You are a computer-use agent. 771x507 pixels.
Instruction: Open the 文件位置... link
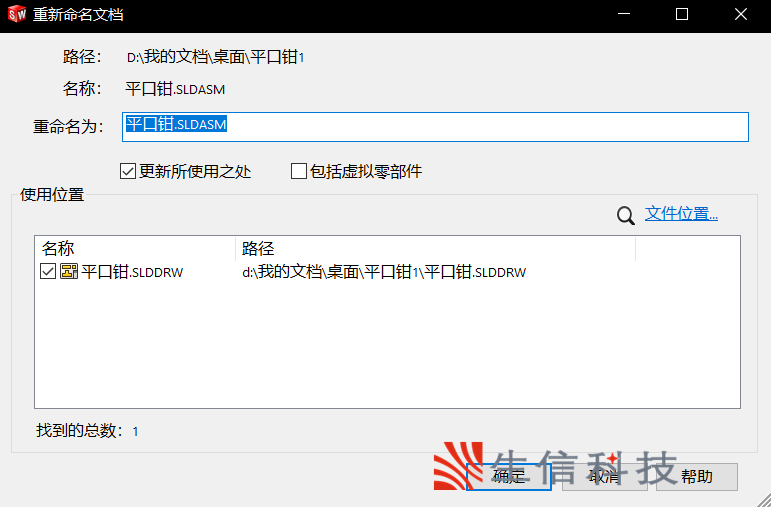click(x=681, y=213)
